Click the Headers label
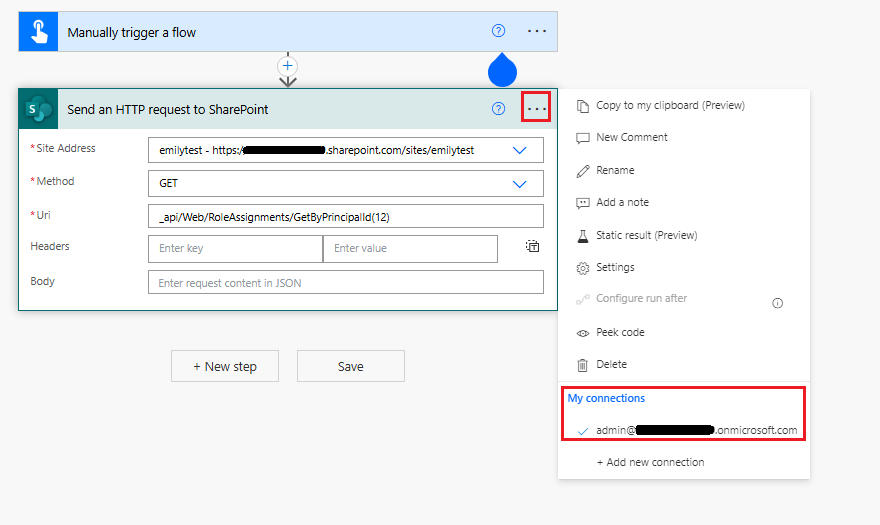This screenshot has height=525, width=880. point(50,246)
